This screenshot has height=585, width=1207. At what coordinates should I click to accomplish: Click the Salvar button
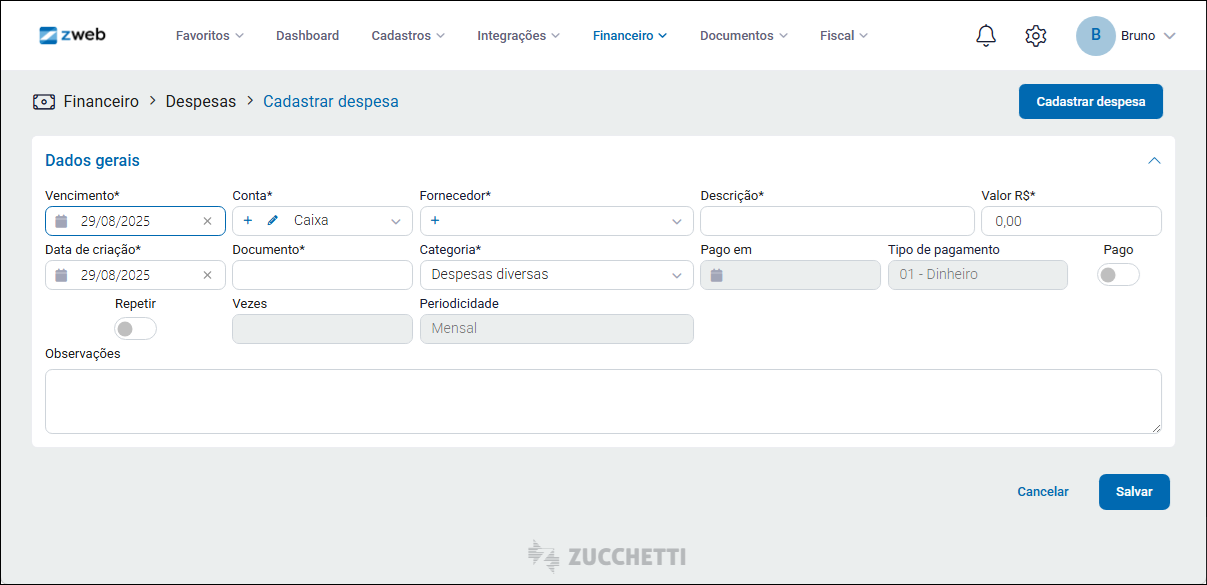click(x=1134, y=492)
